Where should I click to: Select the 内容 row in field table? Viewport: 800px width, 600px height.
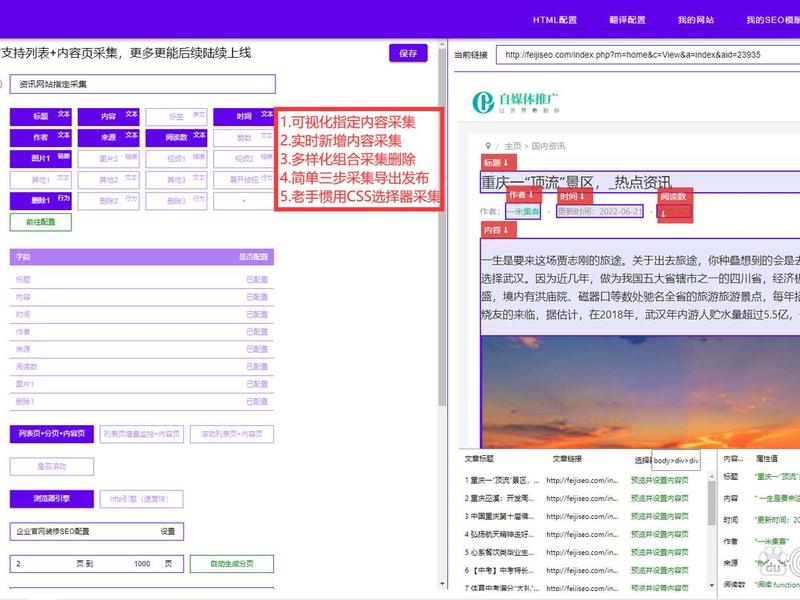[142, 297]
